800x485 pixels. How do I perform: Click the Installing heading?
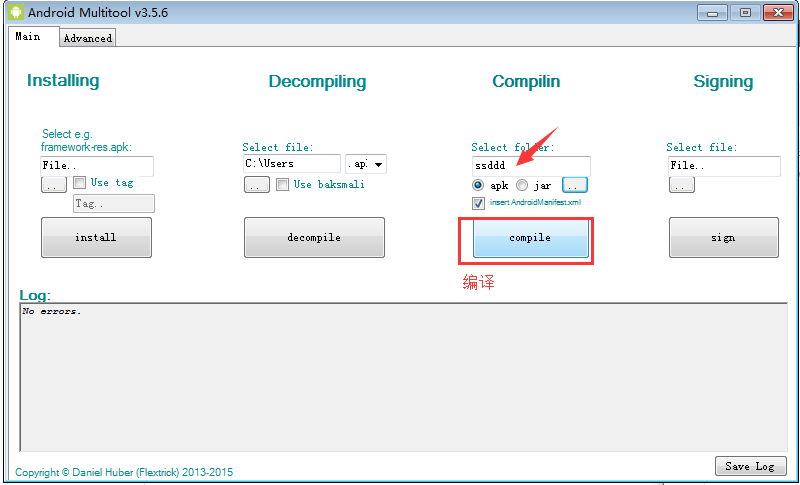point(63,81)
